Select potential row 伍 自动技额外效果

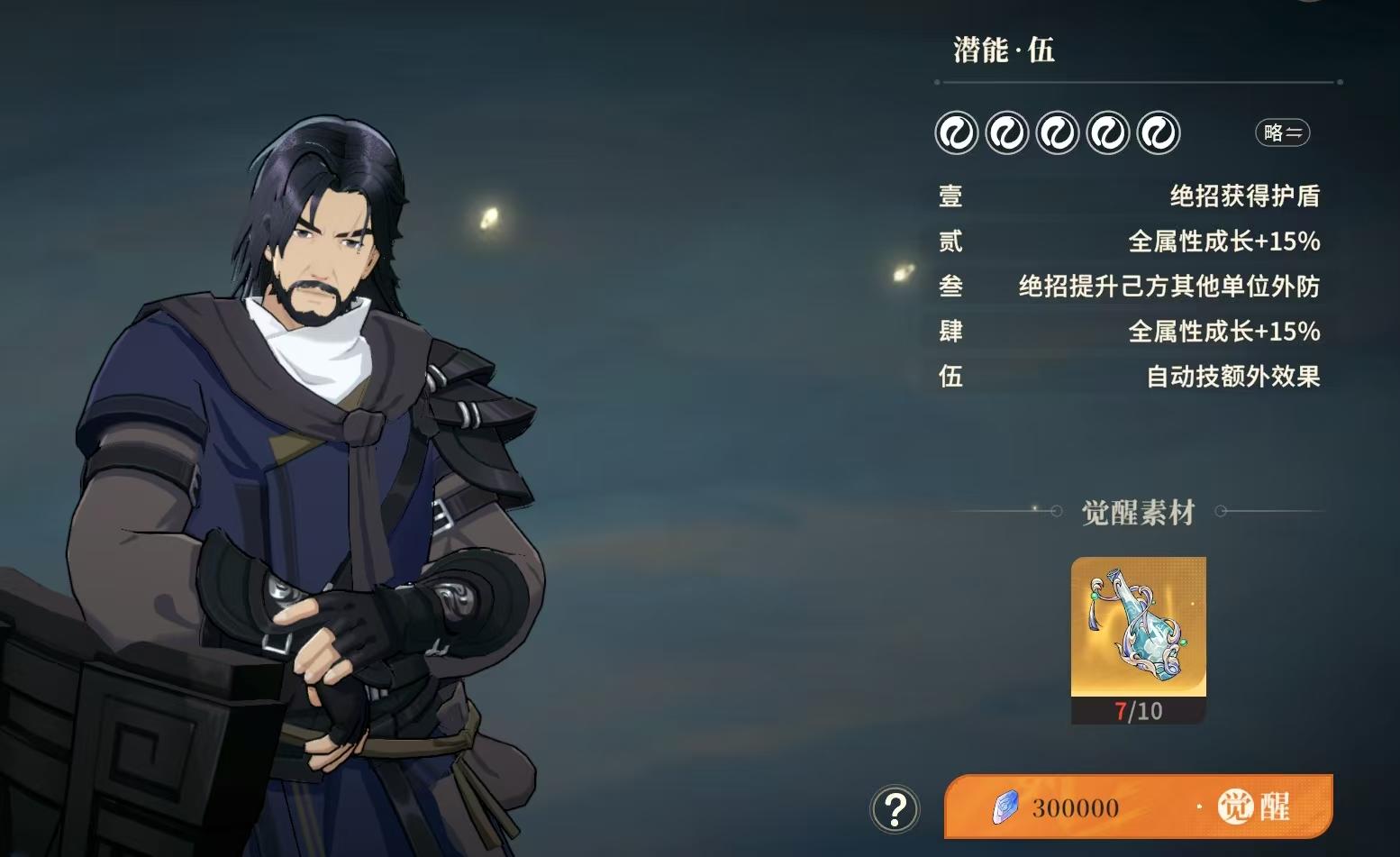coord(1130,376)
